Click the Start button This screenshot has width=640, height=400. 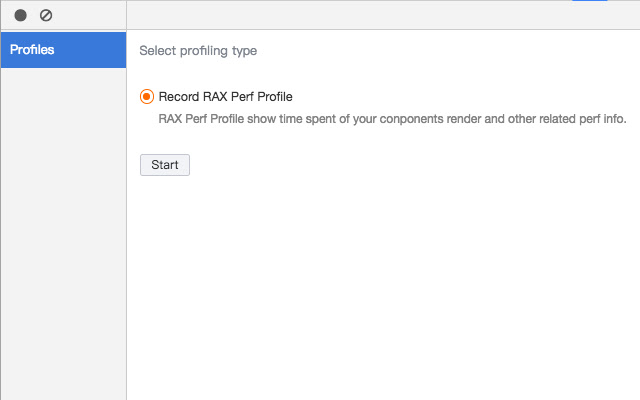[165, 165]
